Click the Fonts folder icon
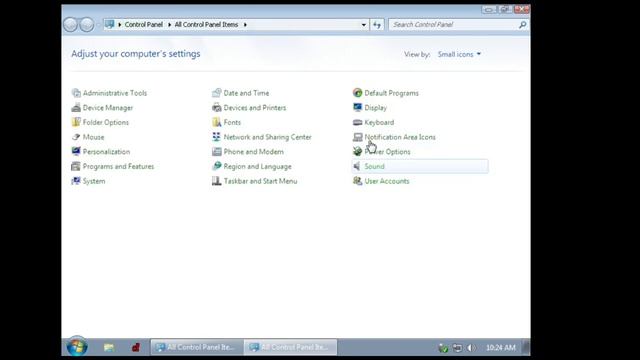The image size is (640, 360). click(217, 122)
